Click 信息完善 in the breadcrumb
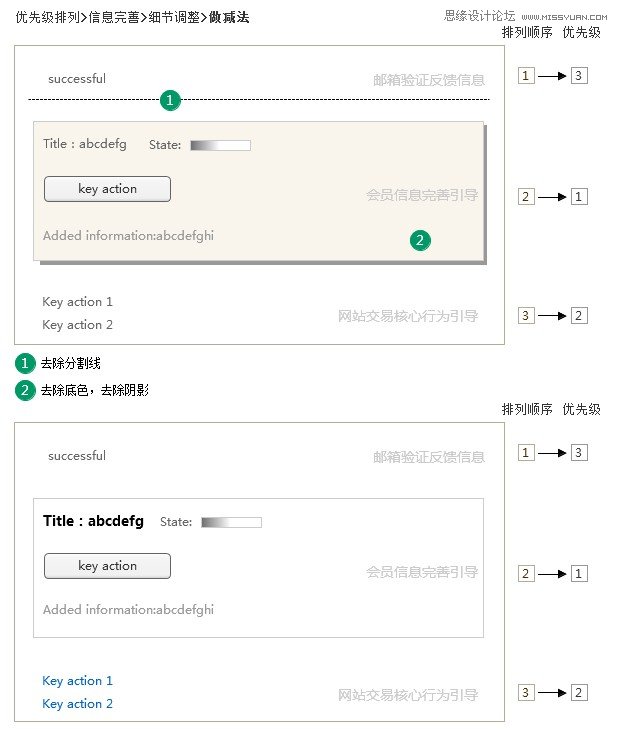Image resolution: width=618 pixels, height=729 pixels. point(114,17)
